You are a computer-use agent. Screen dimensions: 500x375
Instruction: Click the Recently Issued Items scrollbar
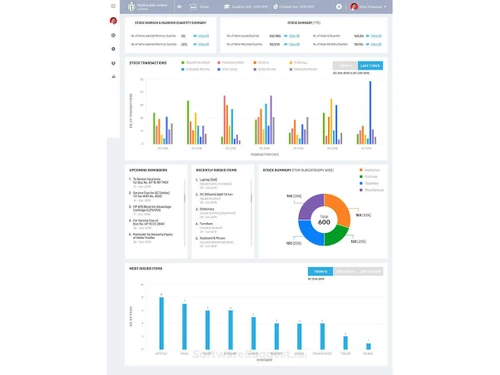tap(251, 213)
